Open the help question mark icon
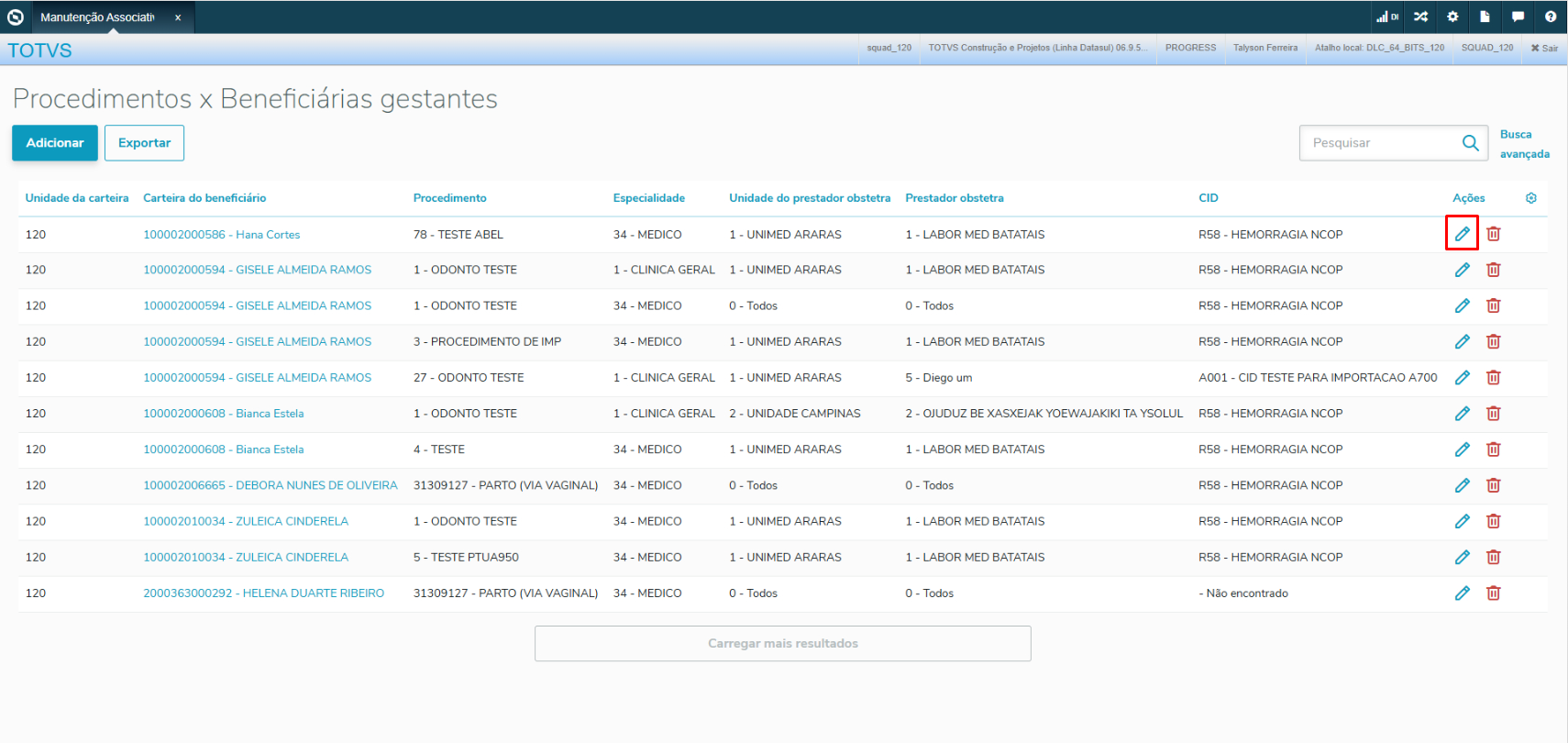 tap(1550, 17)
